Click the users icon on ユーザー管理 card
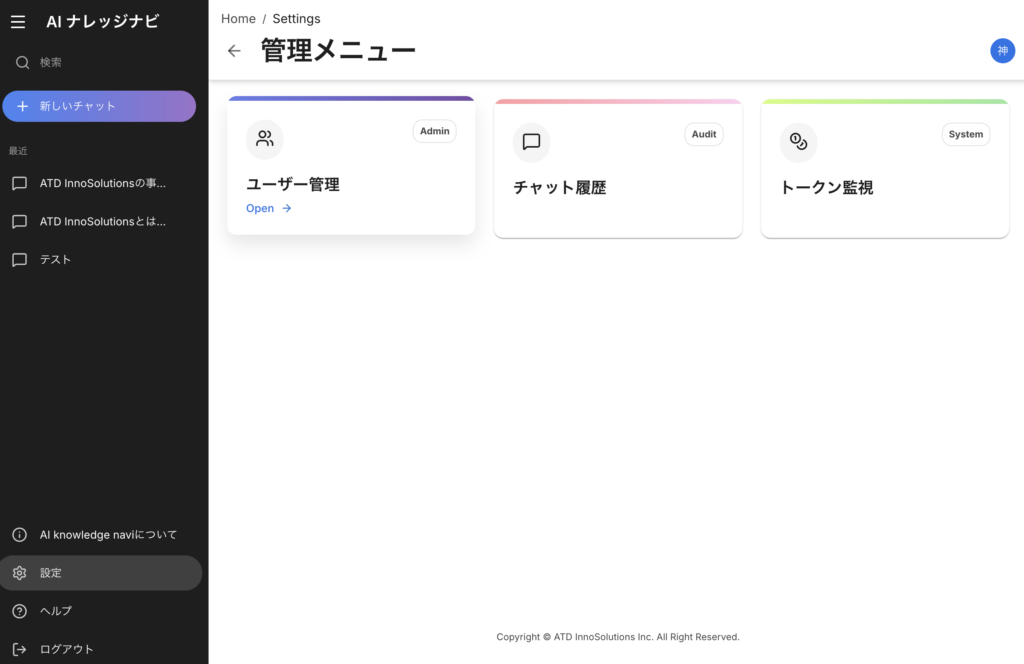The width and height of the screenshot is (1024, 664). (265, 139)
